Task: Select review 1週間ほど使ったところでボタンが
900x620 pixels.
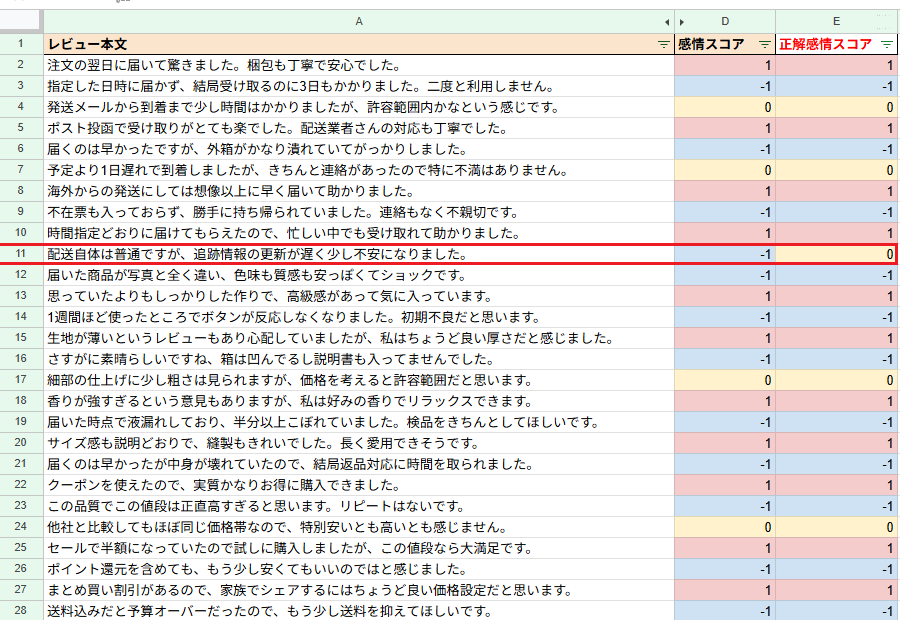Action: click(x=359, y=317)
